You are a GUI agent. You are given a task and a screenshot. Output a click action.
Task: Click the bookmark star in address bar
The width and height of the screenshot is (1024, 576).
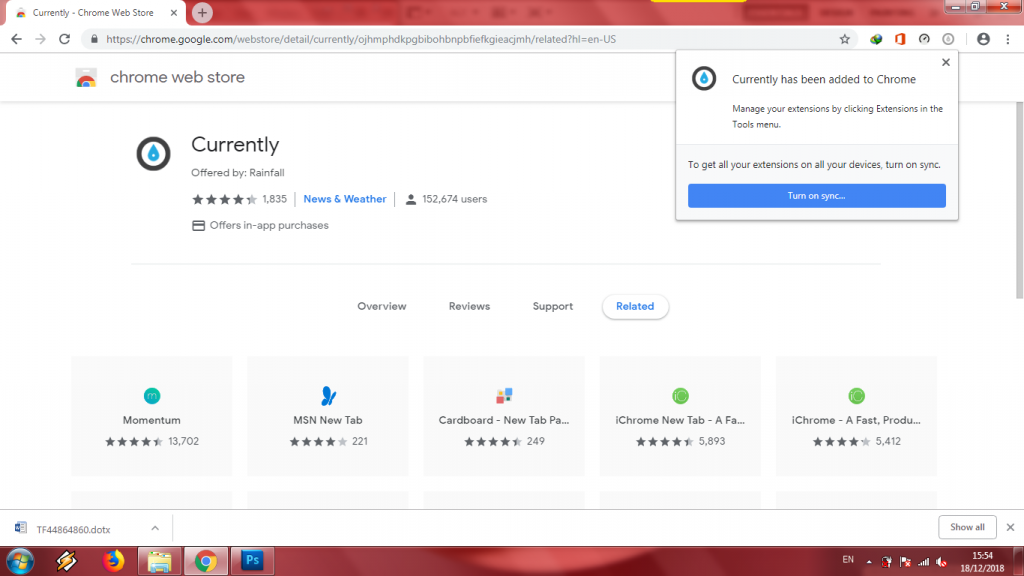(844, 39)
